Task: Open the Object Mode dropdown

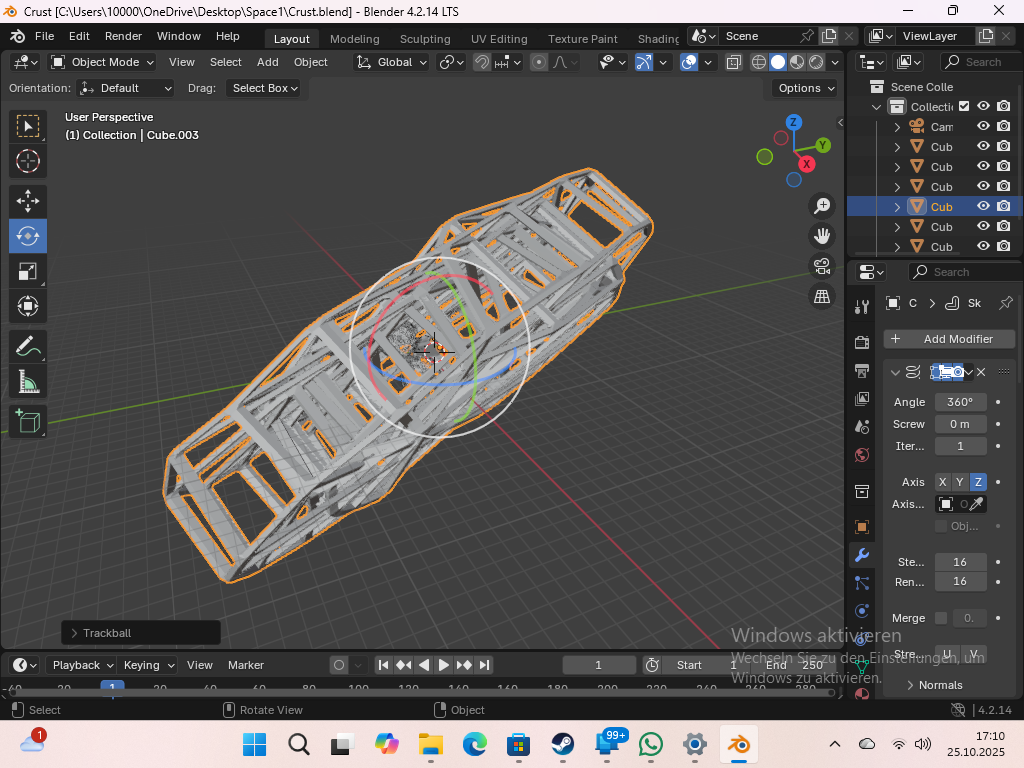Action: pos(103,62)
